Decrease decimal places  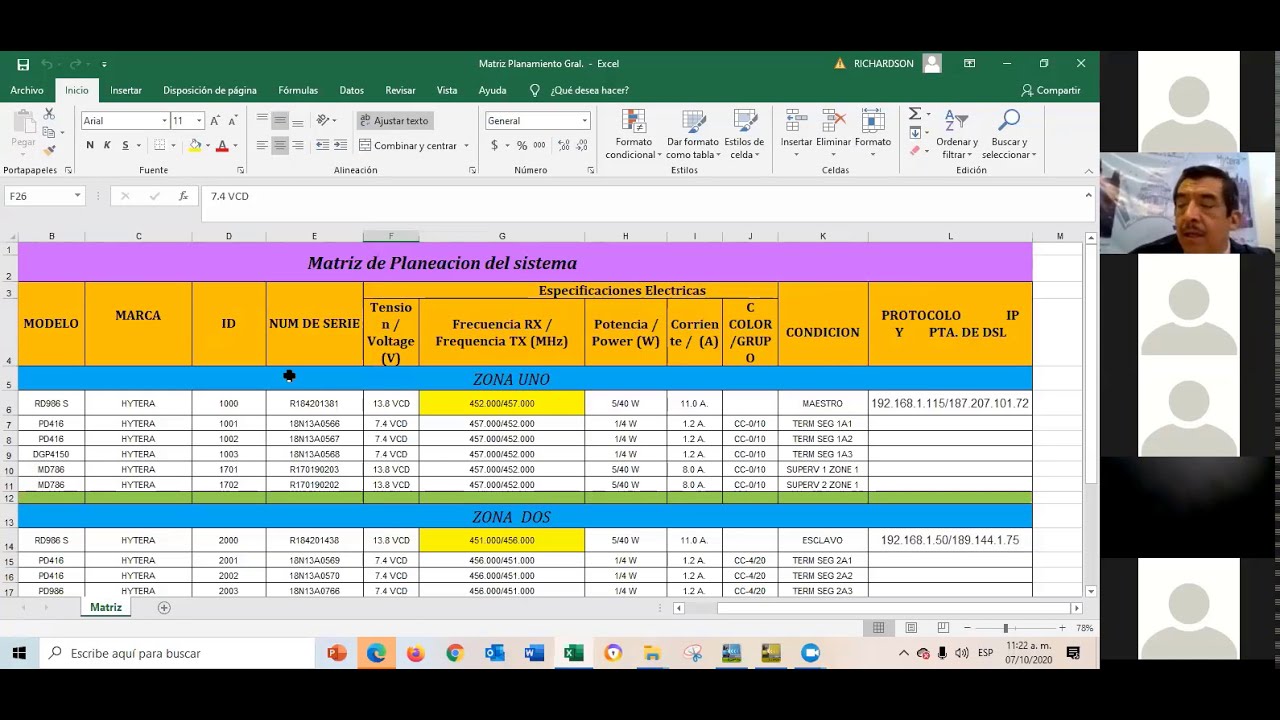[582, 145]
